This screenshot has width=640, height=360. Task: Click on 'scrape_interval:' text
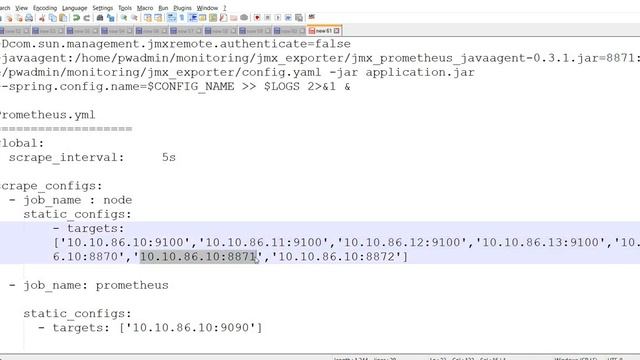67,158
